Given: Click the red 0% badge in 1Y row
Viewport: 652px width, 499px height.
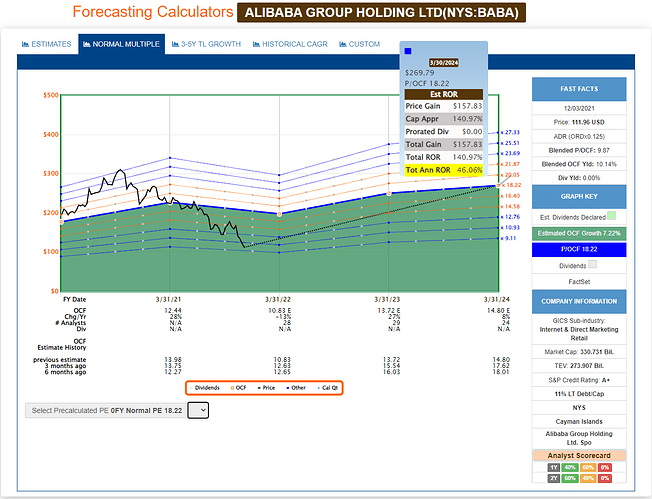Looking at the screenshot, I should (605, 467).
